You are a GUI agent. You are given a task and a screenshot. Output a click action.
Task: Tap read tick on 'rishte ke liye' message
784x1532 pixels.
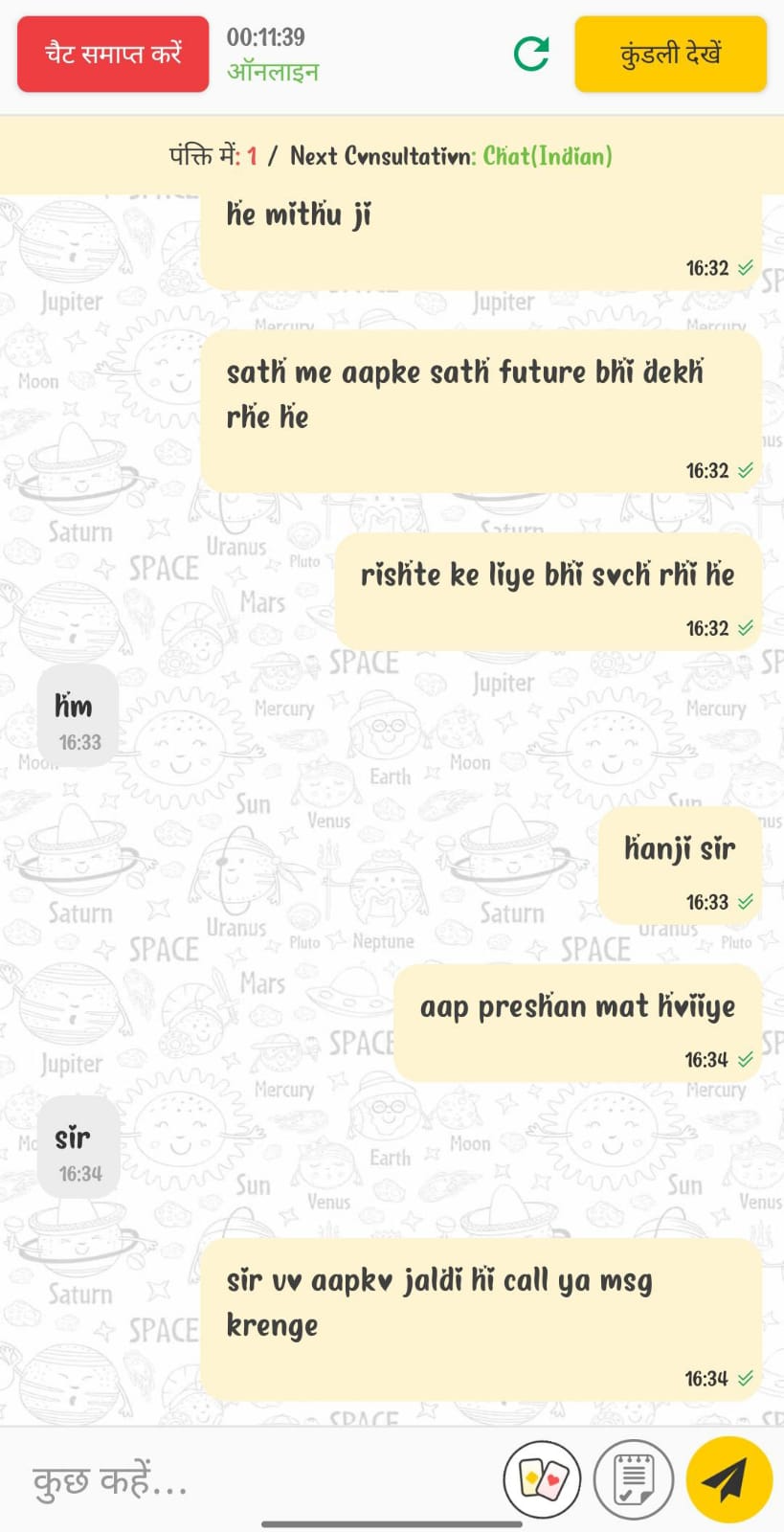tap(745, 628)
